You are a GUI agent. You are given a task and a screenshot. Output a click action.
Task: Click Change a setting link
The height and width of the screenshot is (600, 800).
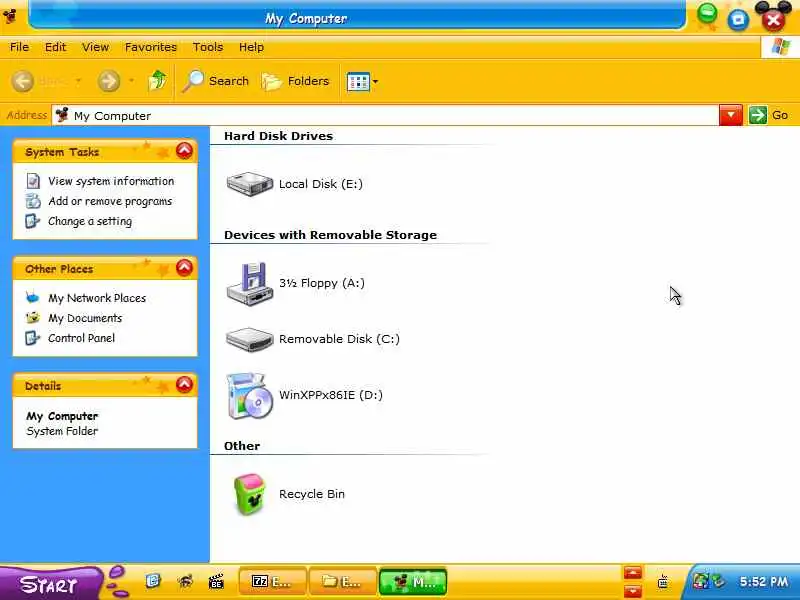coord(90,221)
